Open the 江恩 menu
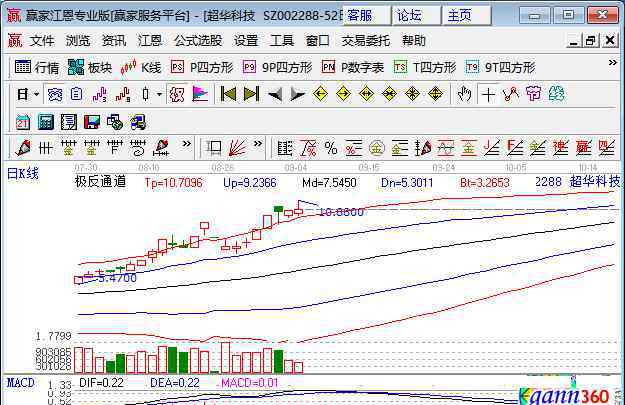This screenshot has width=625, height=405. click(x=149, y=41)
